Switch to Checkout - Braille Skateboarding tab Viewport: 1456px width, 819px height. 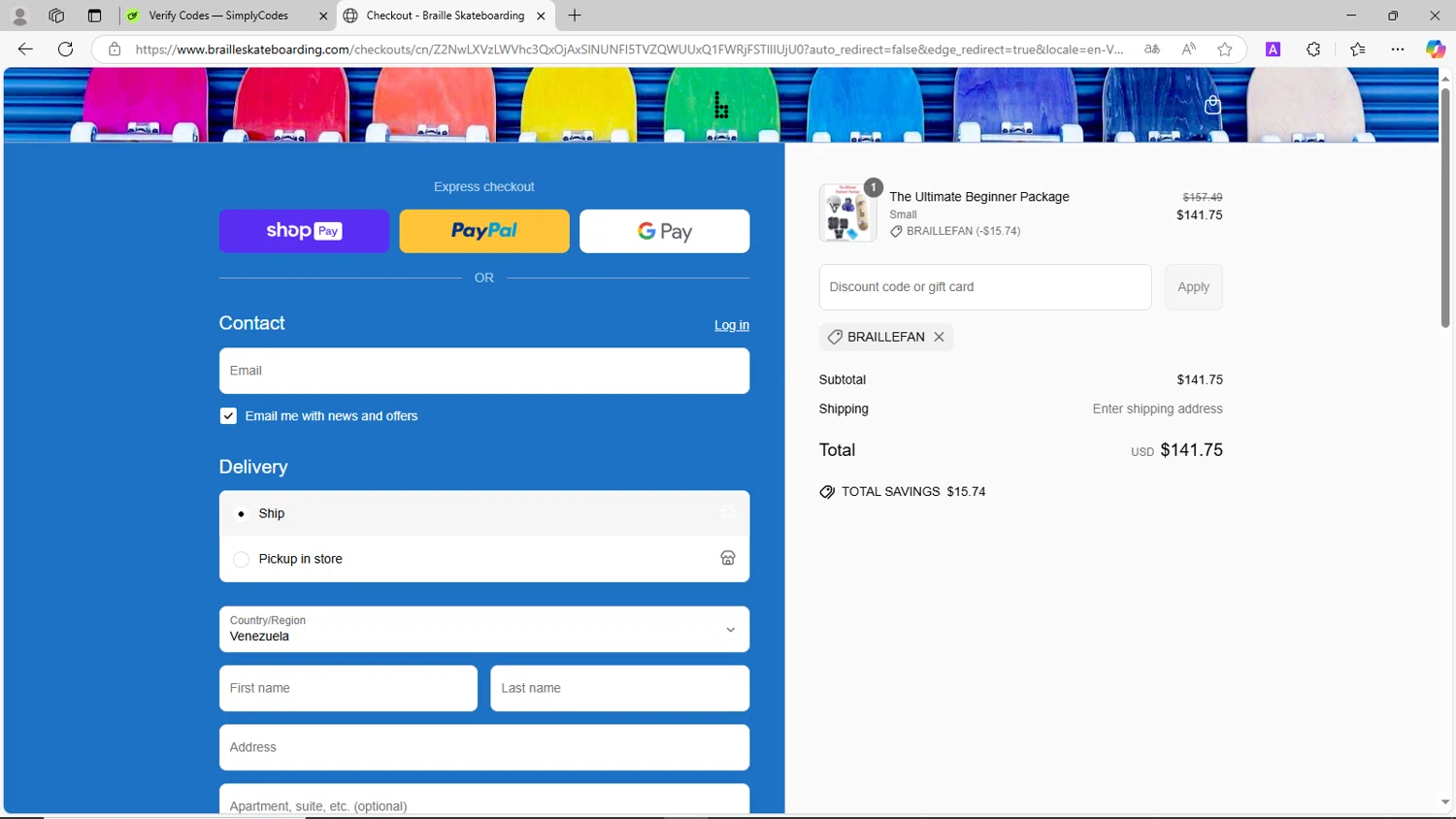pyautogui.click(x=447, y=16)
